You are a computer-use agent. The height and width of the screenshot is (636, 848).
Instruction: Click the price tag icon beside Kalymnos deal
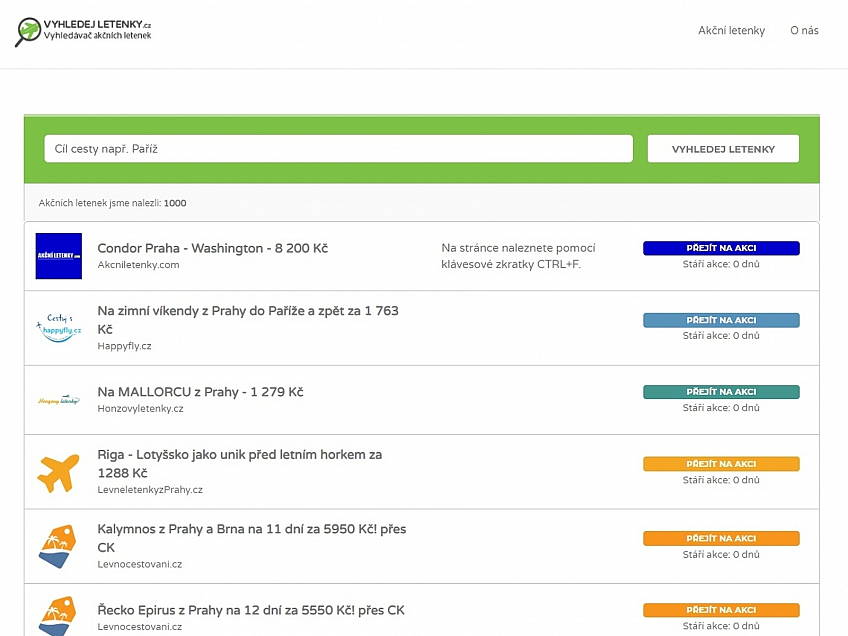(x=57, y=546)
